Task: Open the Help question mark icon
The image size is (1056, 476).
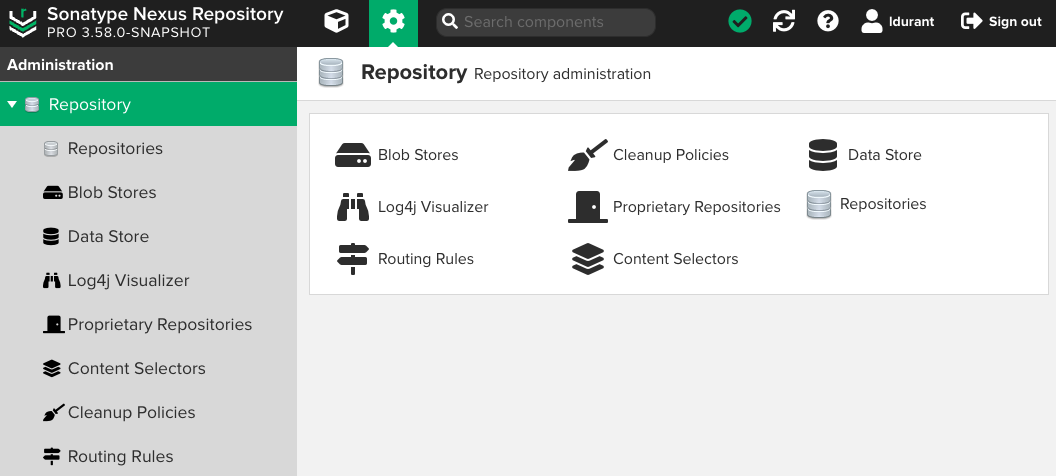Action: pyautogui.click(x=828, y=22)
